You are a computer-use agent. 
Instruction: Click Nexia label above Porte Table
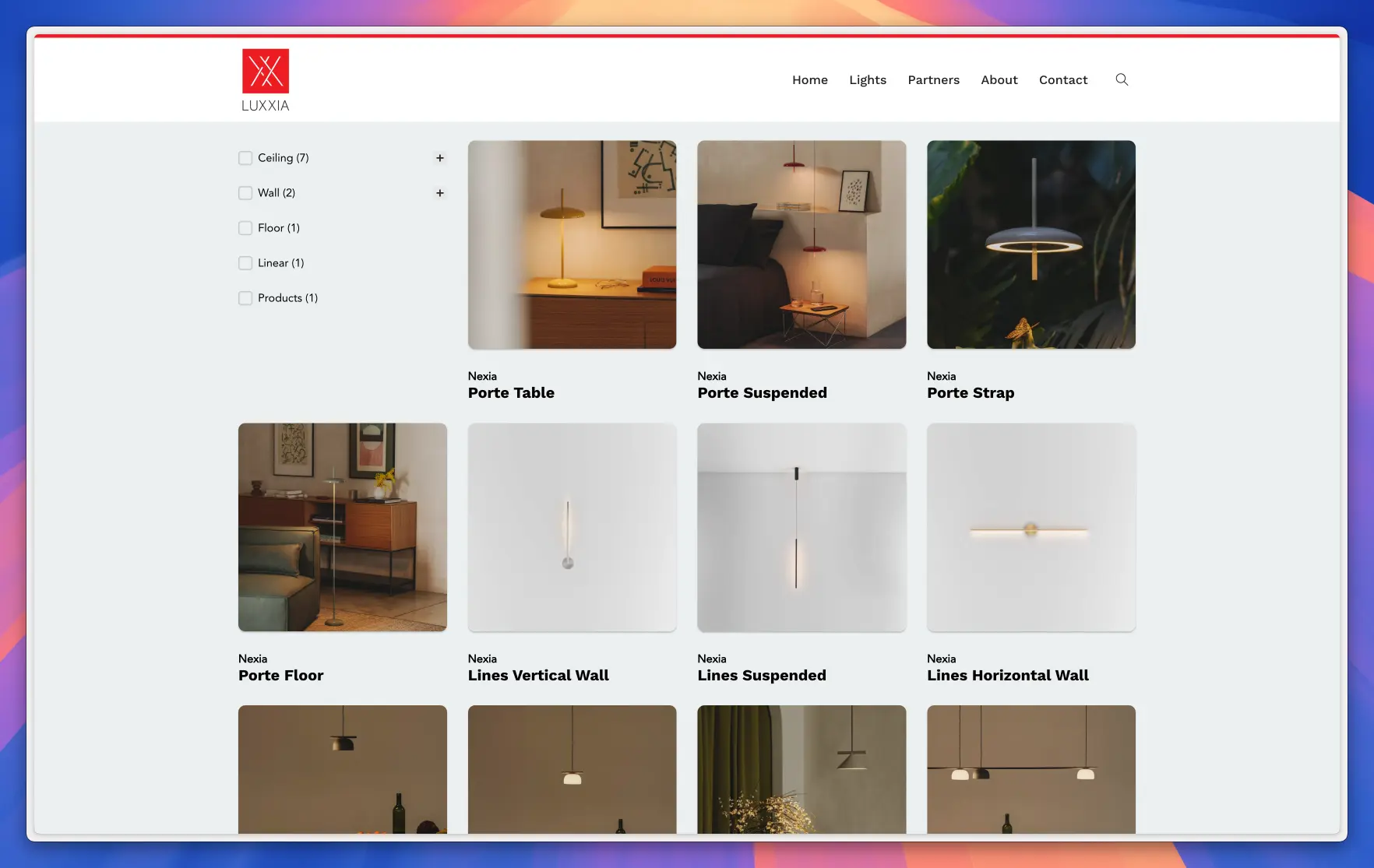pos(482,376)
